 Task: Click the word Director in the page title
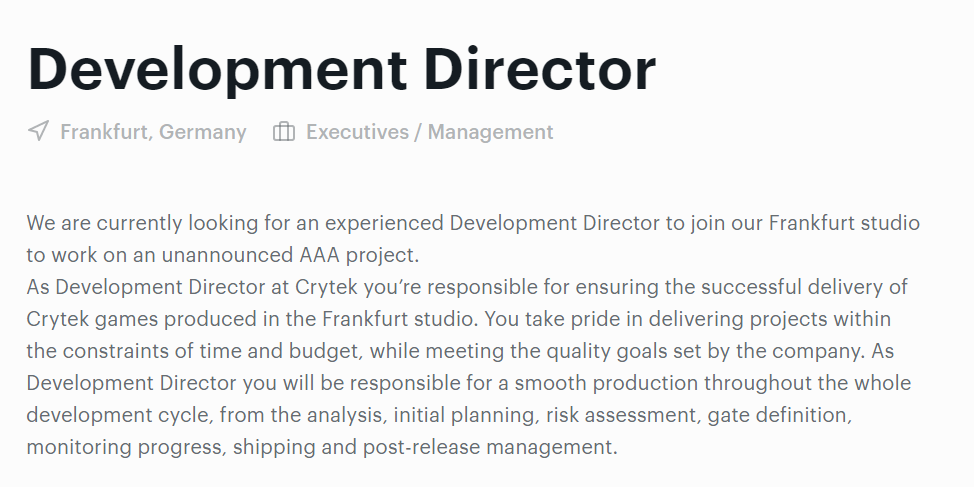pos(539,68)
